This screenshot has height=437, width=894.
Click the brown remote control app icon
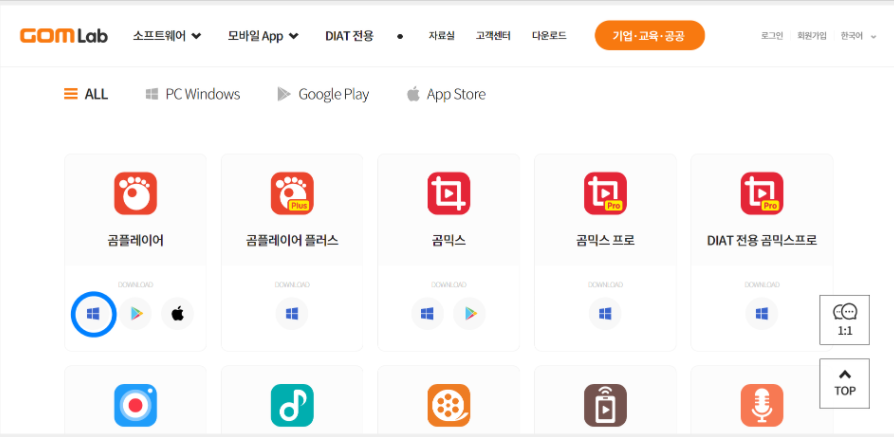click(605, 405)
